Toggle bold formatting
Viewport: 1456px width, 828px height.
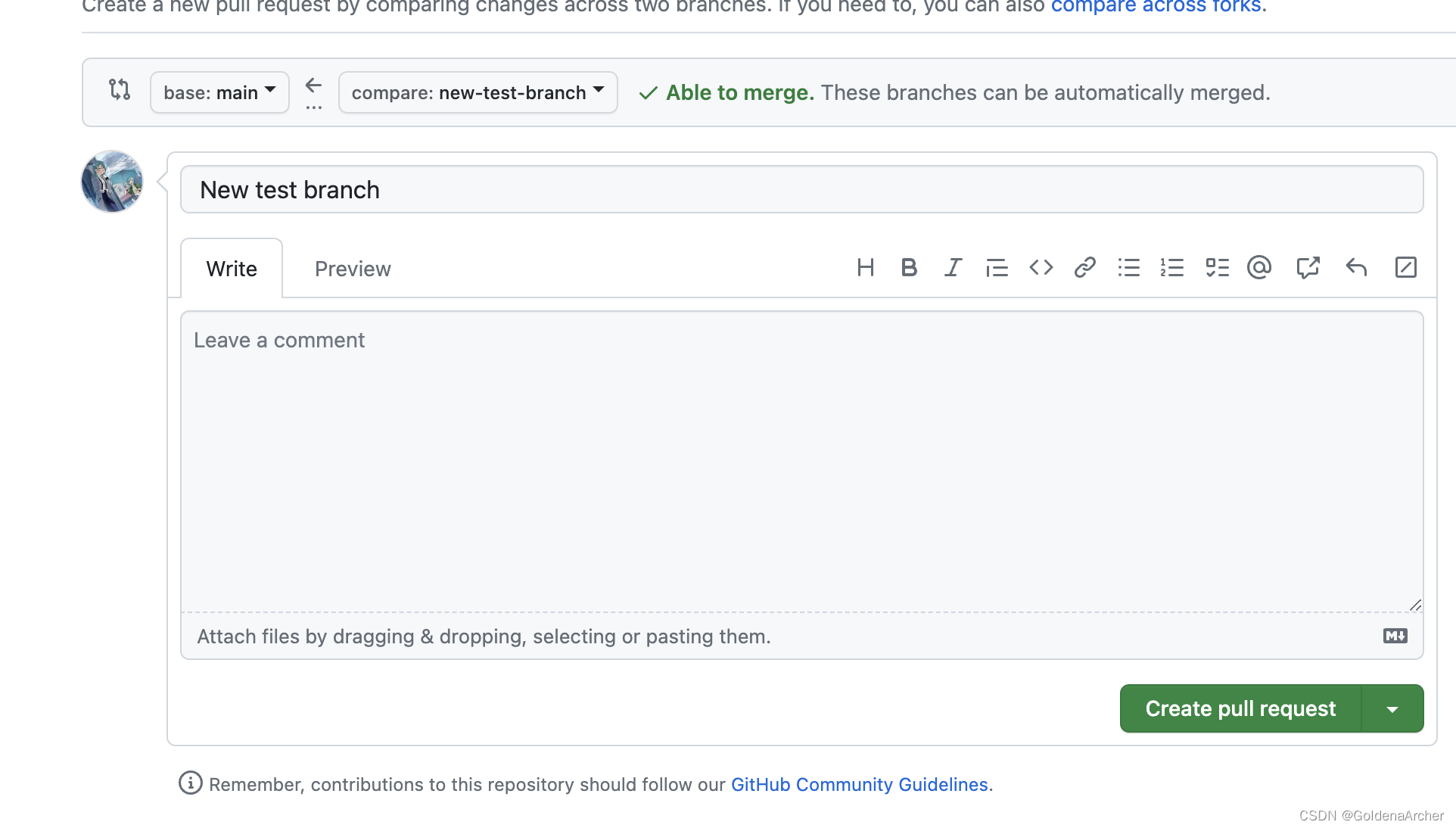click(x=909, y=267)
